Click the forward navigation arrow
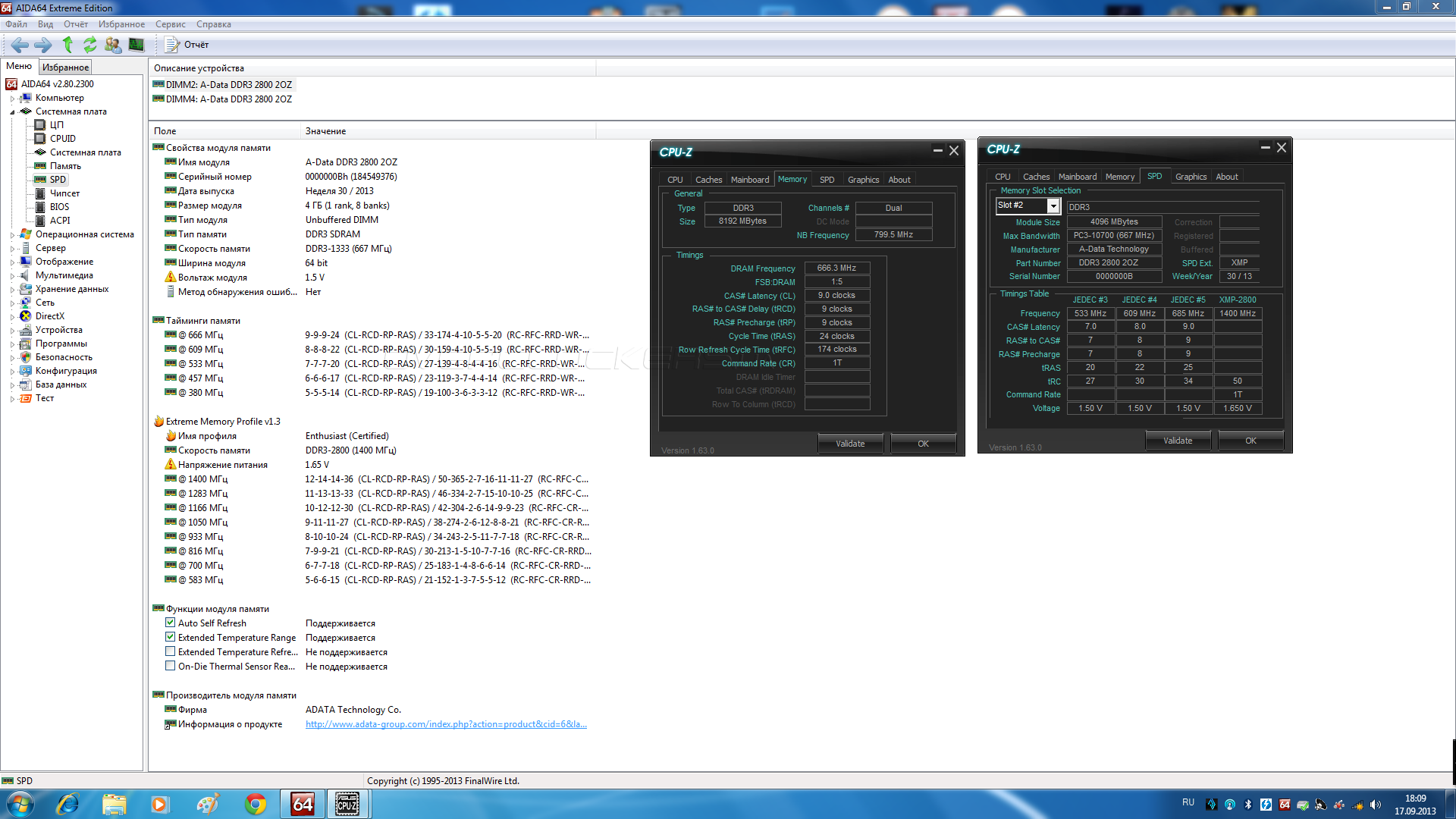This screenshot has width=1456, height=819. click(43, 45)
